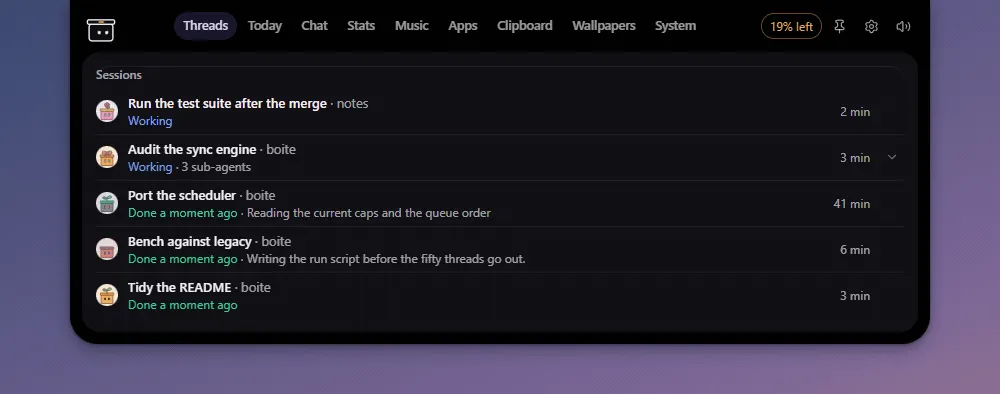Open settings via the gear icon
Image resolution: width=1000 pixels, height=394 pixels.
[x=871, y=26]
